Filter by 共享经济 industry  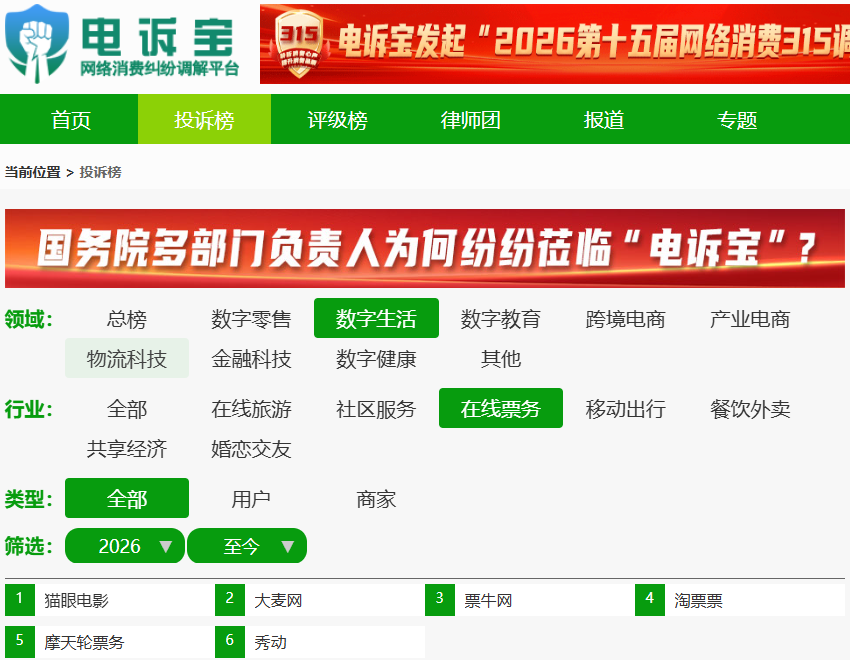pos(127,448)
